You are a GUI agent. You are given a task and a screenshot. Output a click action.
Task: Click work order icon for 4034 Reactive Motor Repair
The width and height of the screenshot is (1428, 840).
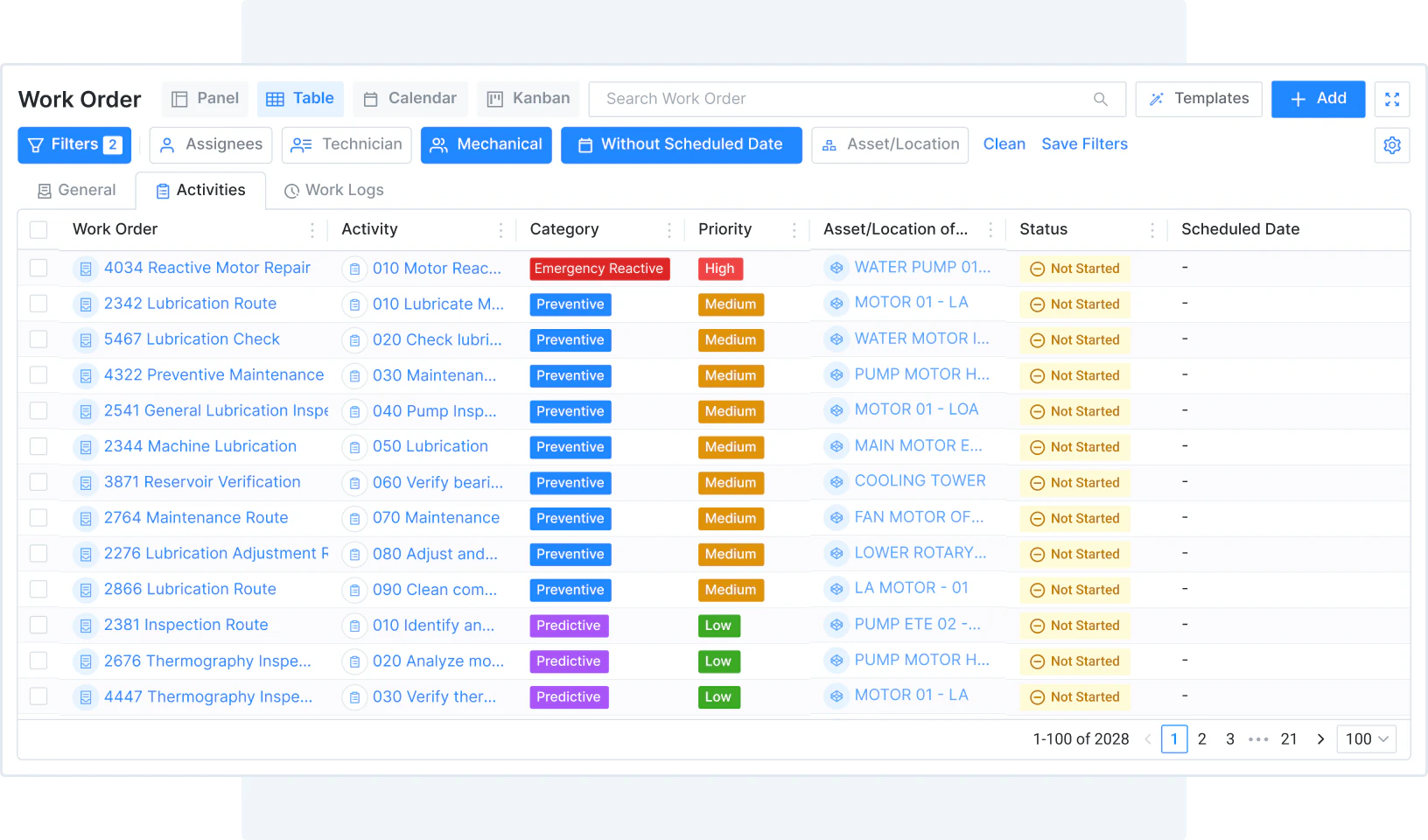coord(86,269)
